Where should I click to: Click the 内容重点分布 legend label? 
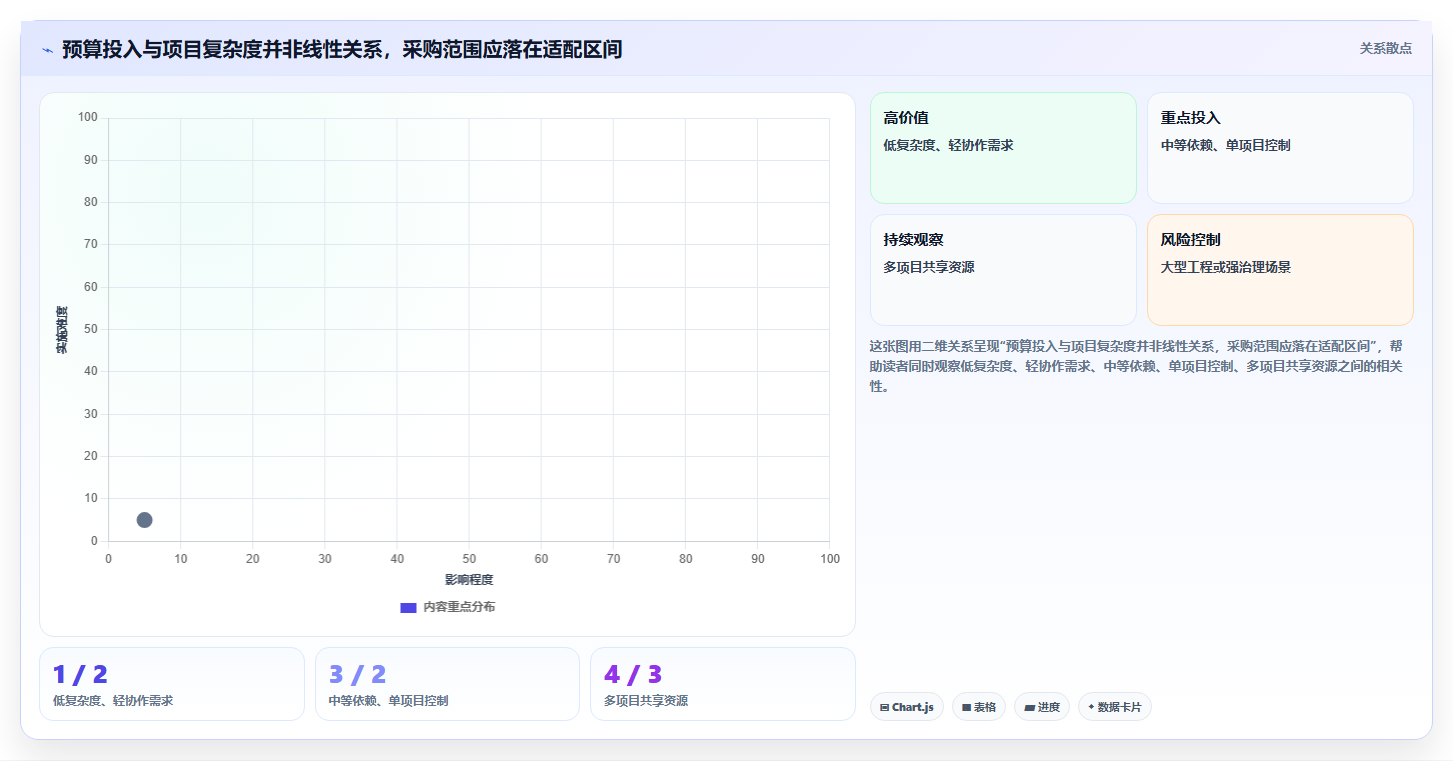pos(459,607)
